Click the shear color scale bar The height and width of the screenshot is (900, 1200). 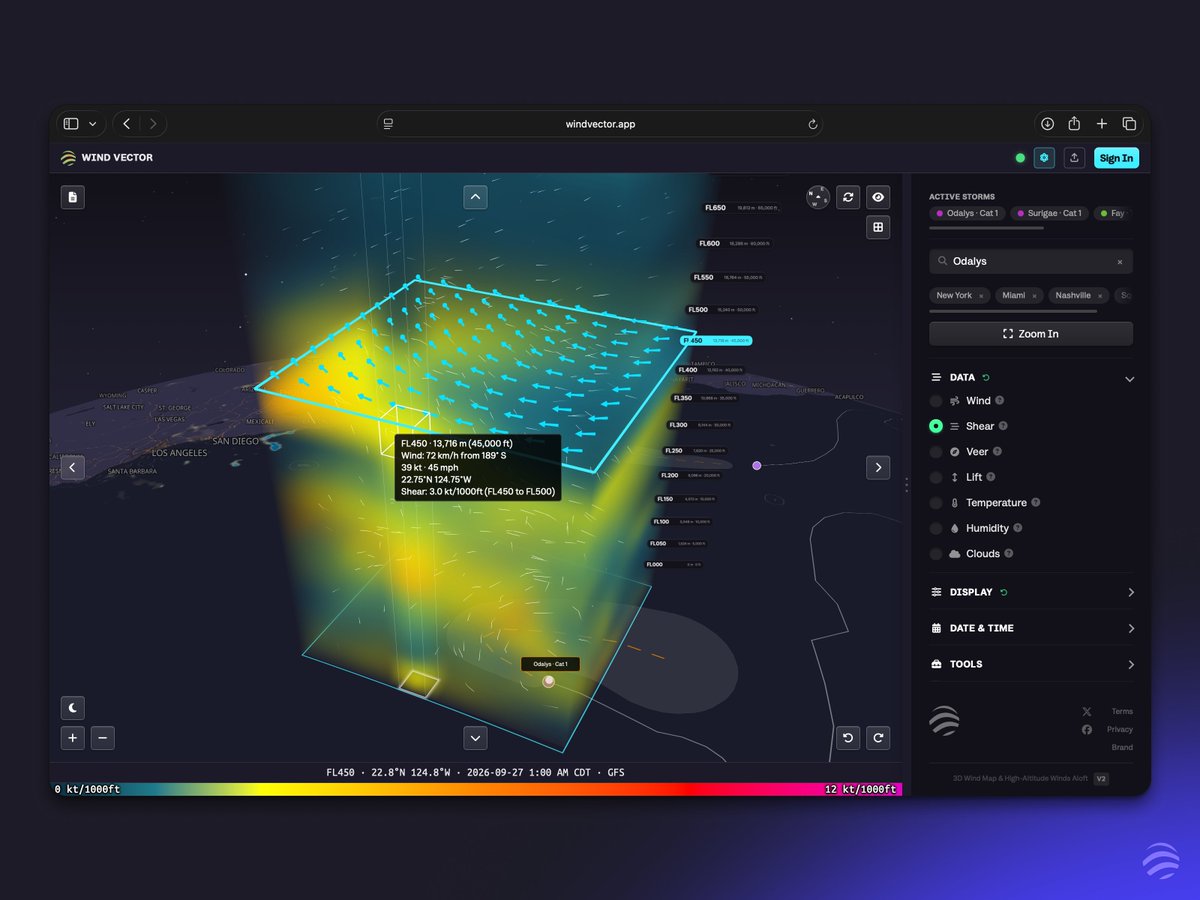(x=476, y=789)
